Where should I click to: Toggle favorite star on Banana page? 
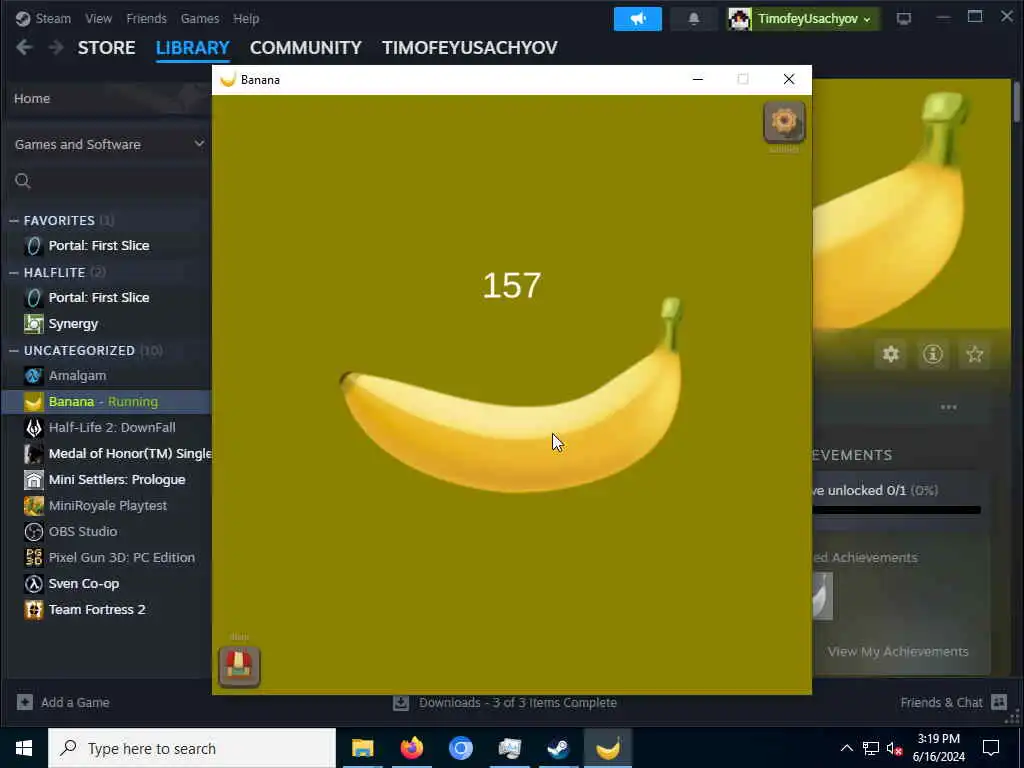pos(974,355)
